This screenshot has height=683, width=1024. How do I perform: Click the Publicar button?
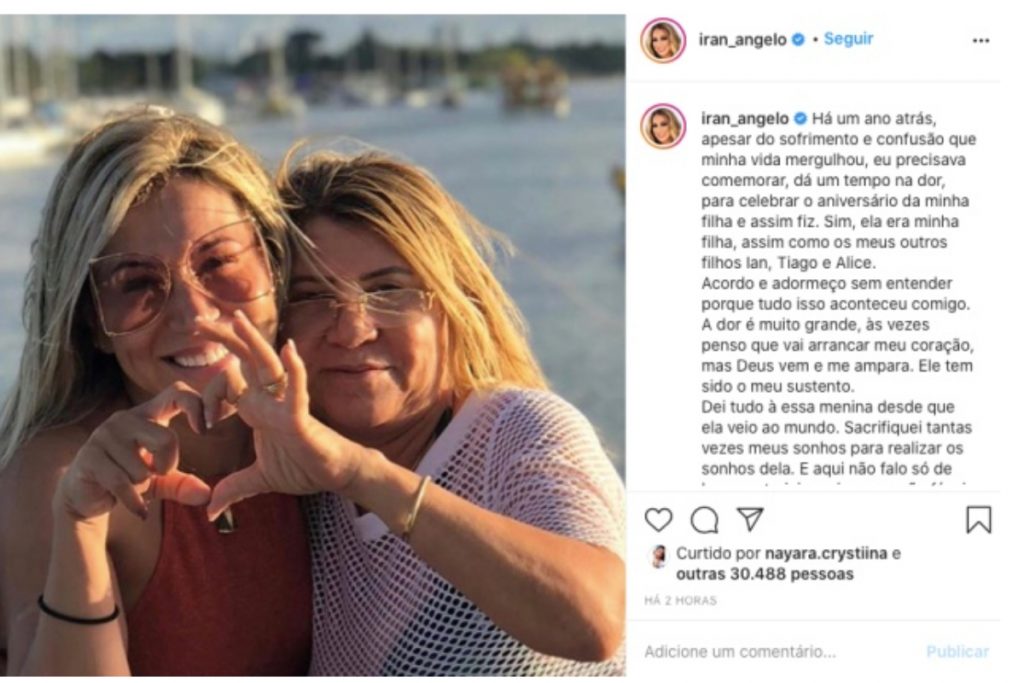(x=957, y=652)
